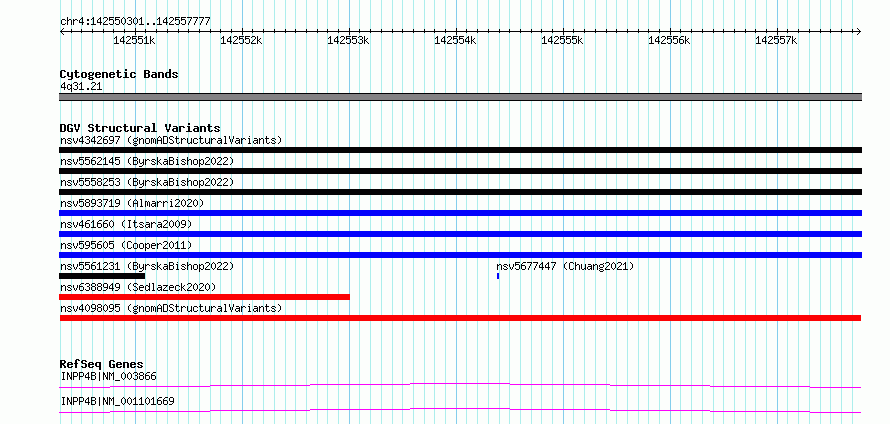Open the nsv6388949 Sedlazeck2020 label
890x424 pixels.
[138, 287]
